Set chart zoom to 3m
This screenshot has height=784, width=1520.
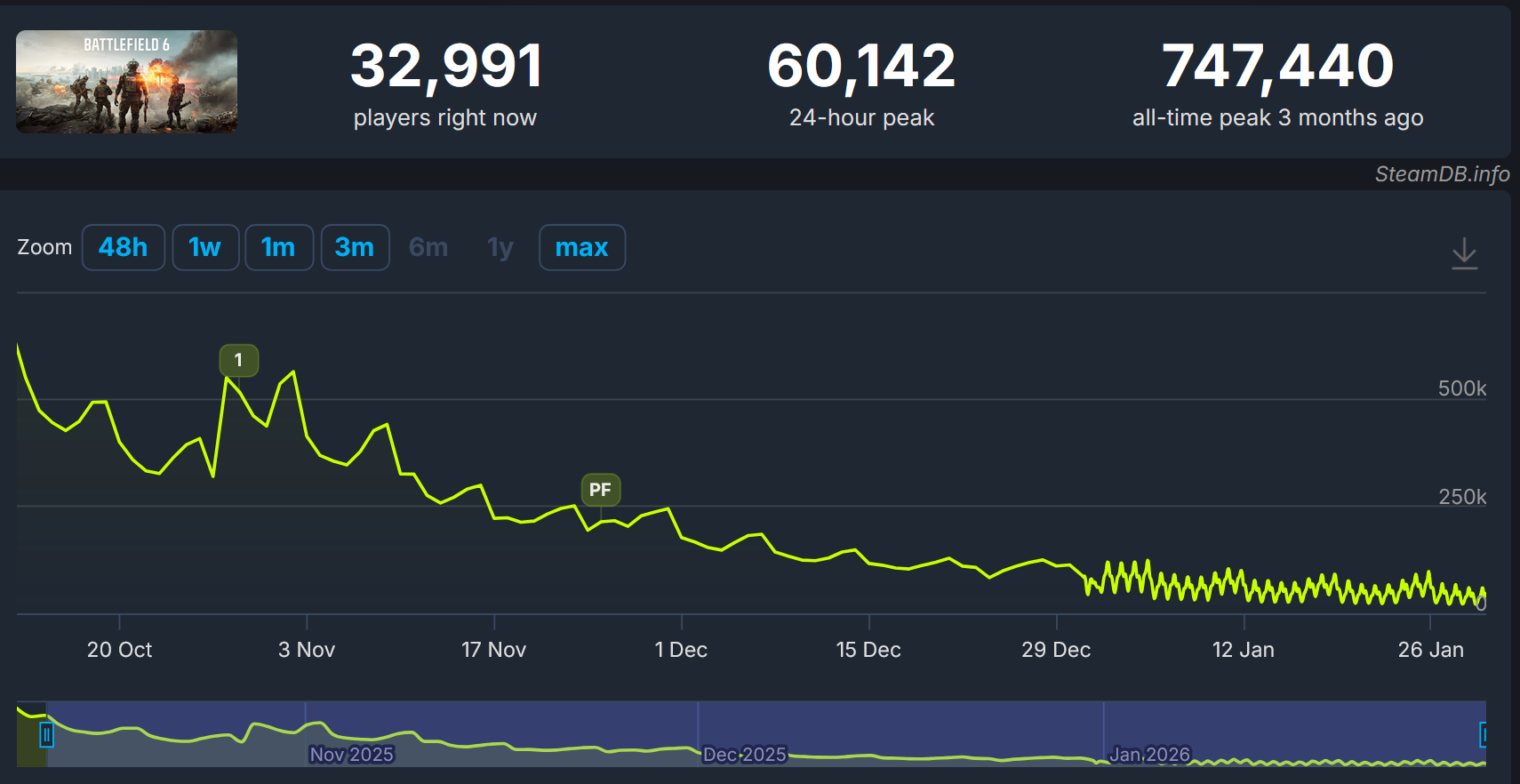[x=355, y=247]
